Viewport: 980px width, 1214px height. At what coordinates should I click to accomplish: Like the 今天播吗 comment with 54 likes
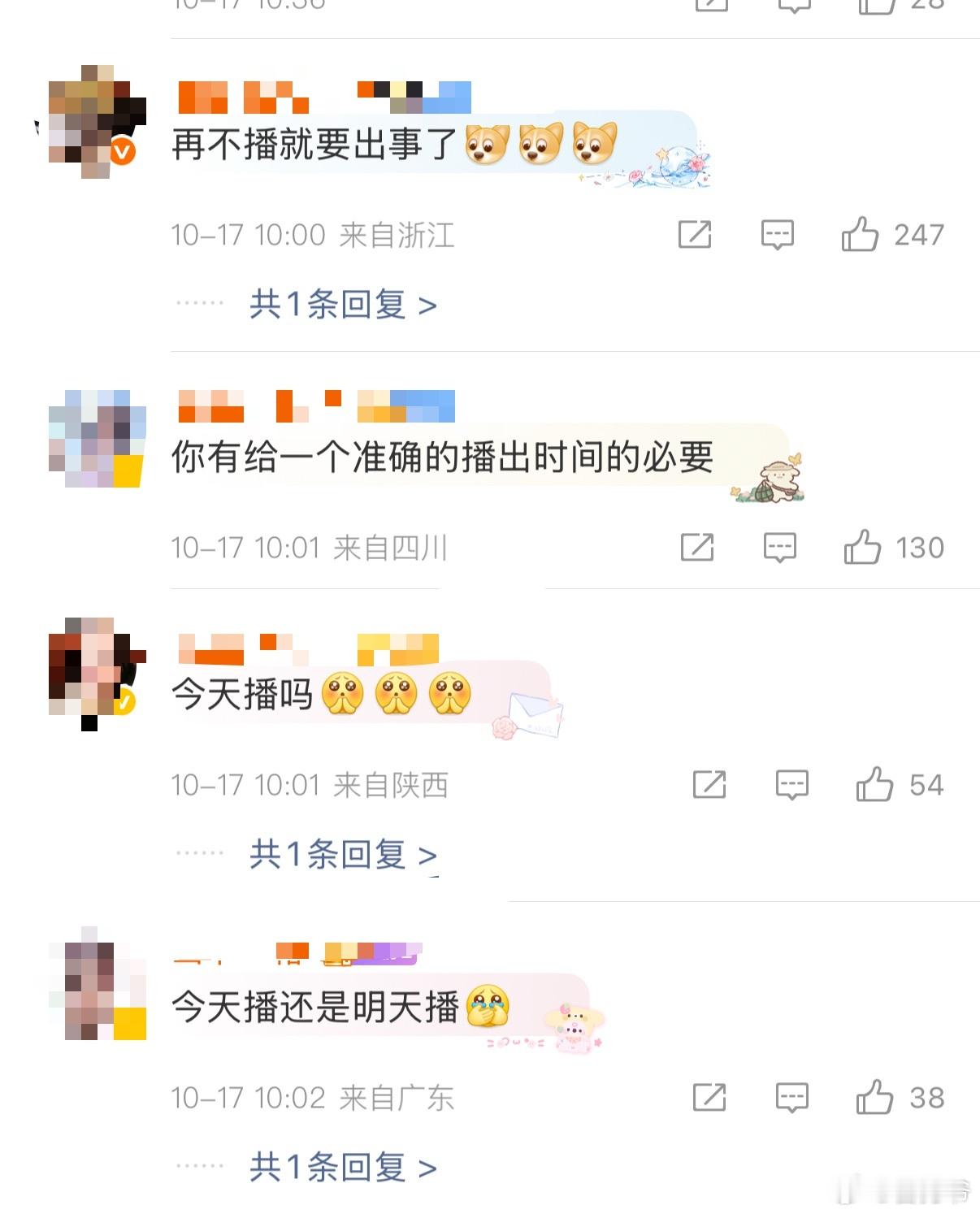click(x=874, y=784)
